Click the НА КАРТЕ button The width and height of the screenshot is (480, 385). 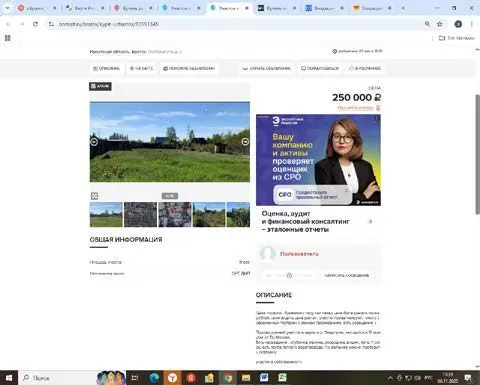click(x=141, y=68)
